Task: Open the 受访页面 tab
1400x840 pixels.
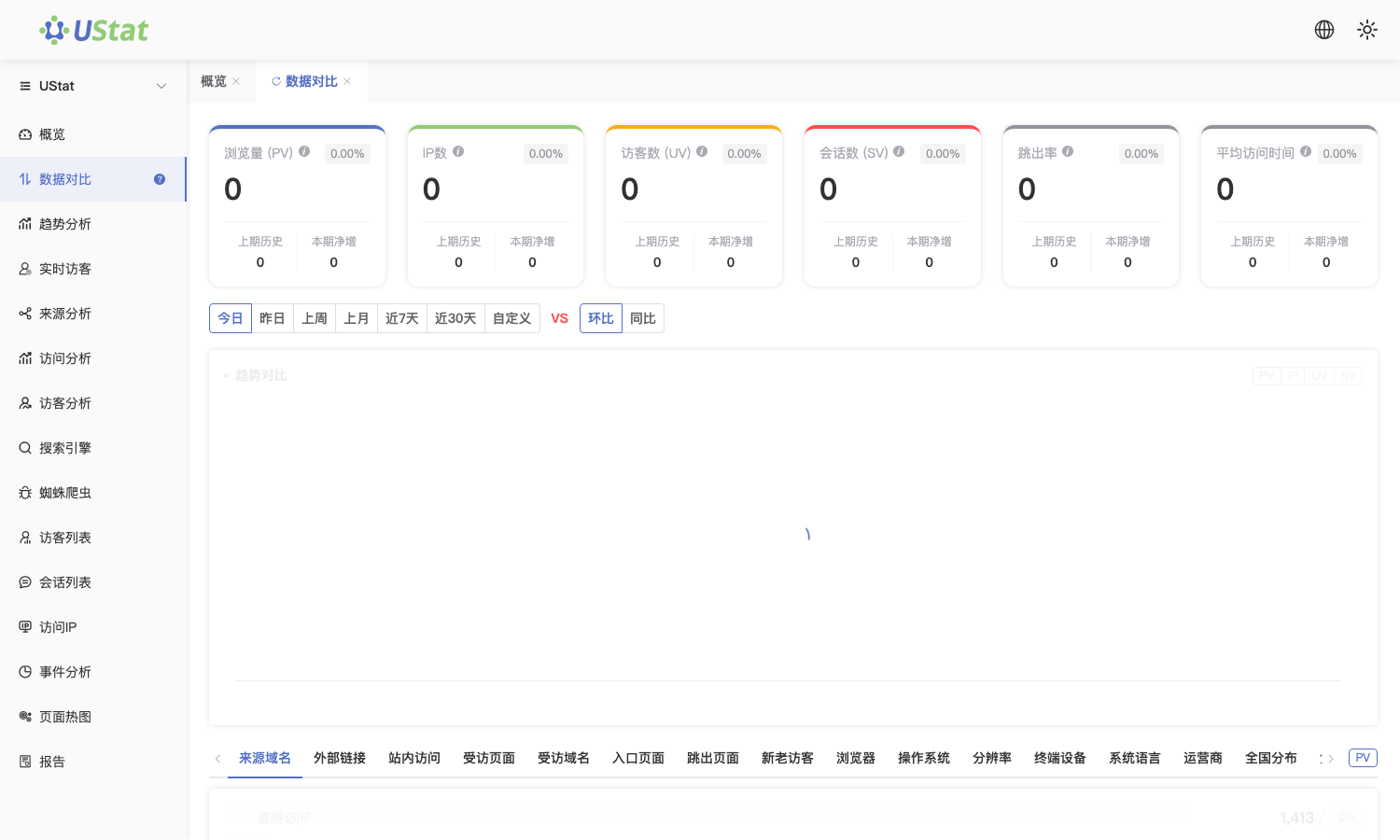Action: click(489, 758)
